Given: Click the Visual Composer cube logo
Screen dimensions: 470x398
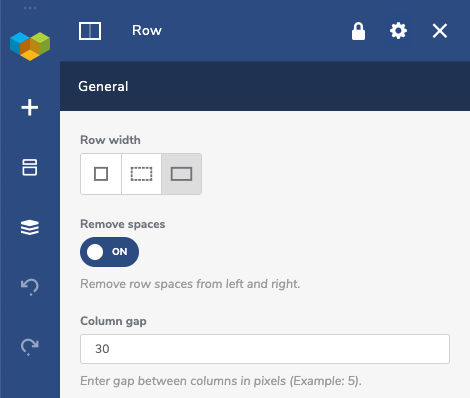Looking at the screenshot, I should coord(30,46).
